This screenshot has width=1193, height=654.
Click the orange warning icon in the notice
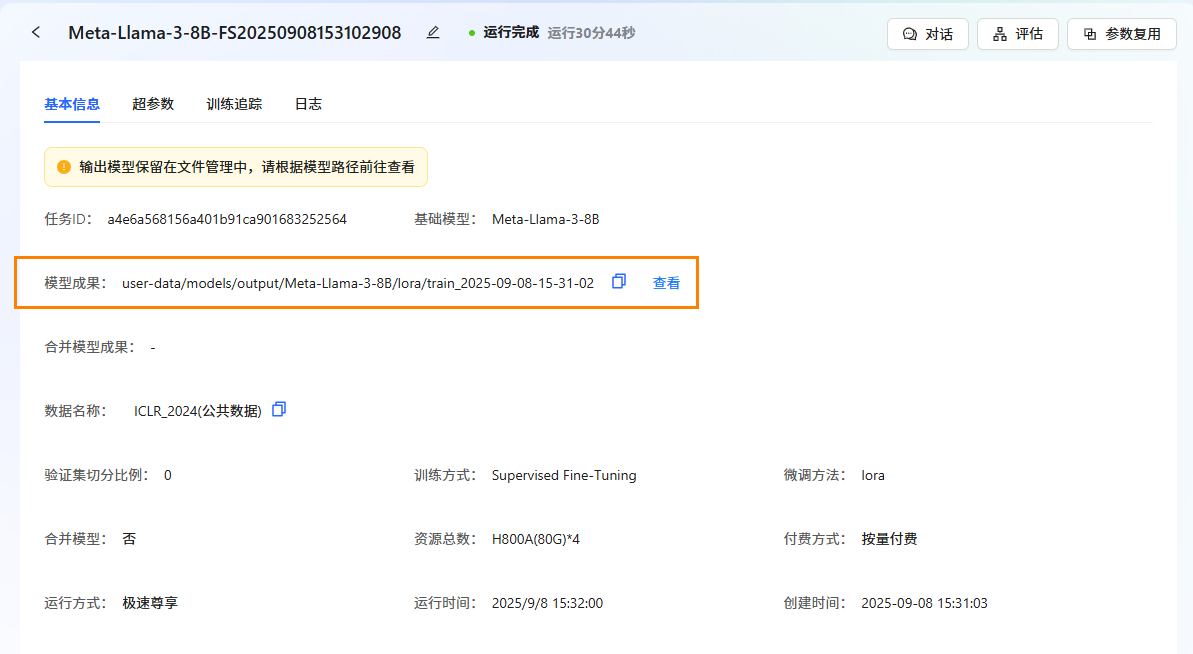tap(64, 167)
